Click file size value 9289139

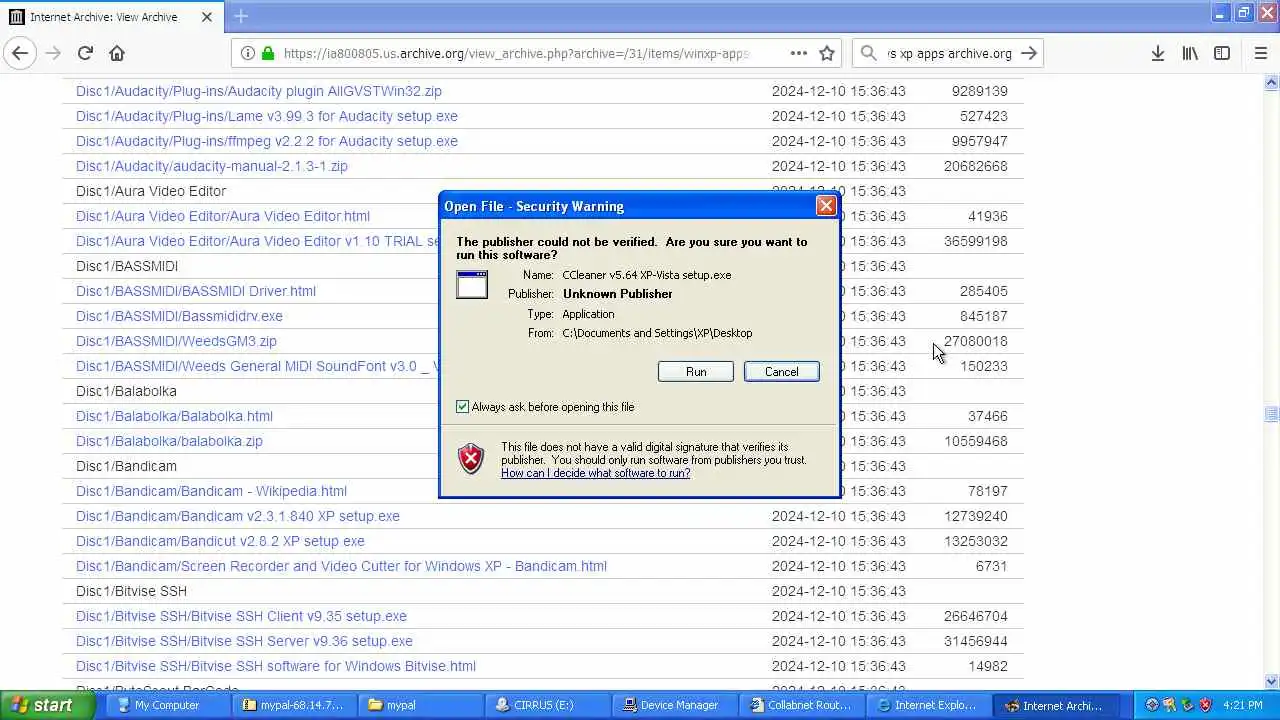[x=979, y=91]
